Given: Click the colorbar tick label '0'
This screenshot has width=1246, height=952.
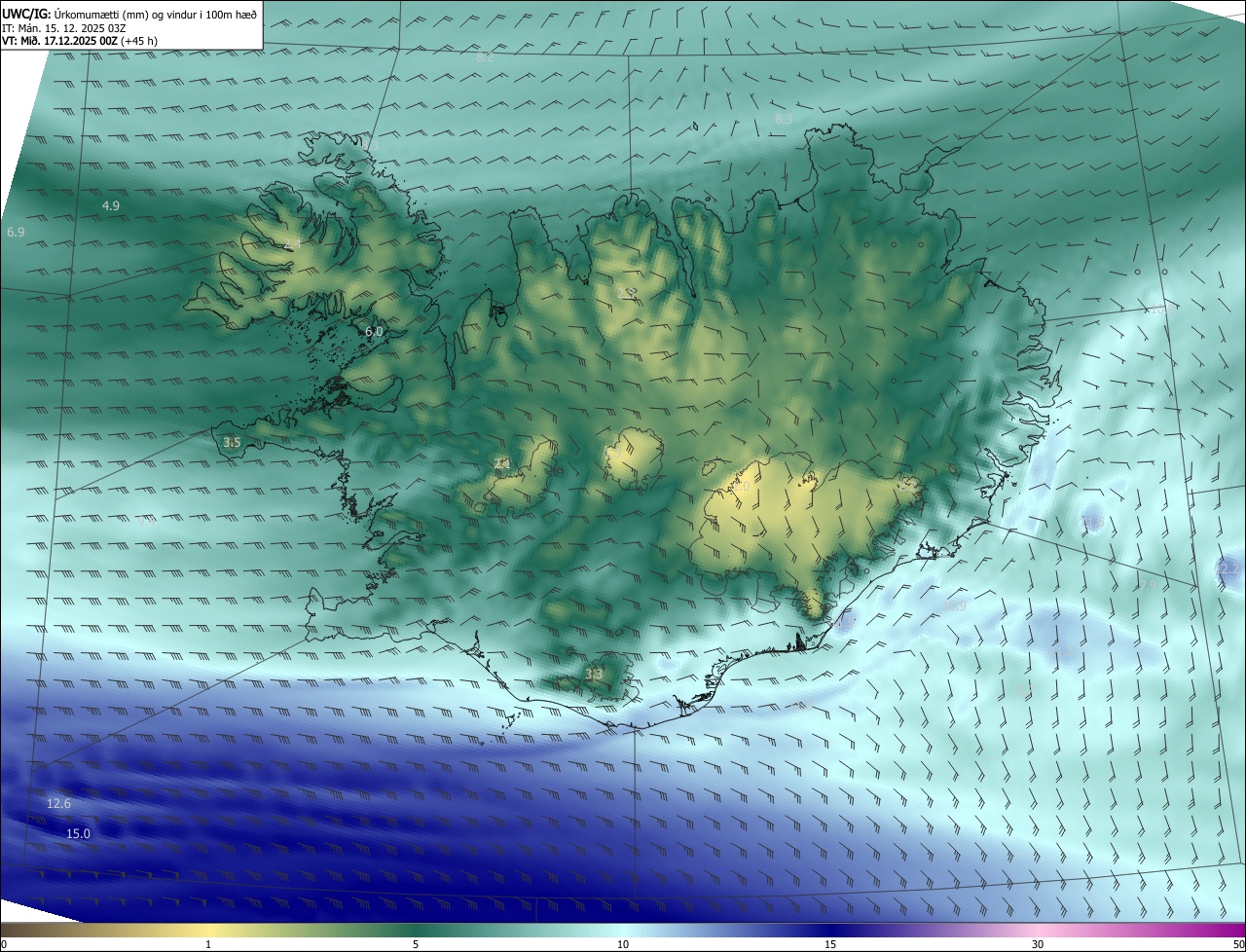Looking at the screenshot, I should pos(4,945).
